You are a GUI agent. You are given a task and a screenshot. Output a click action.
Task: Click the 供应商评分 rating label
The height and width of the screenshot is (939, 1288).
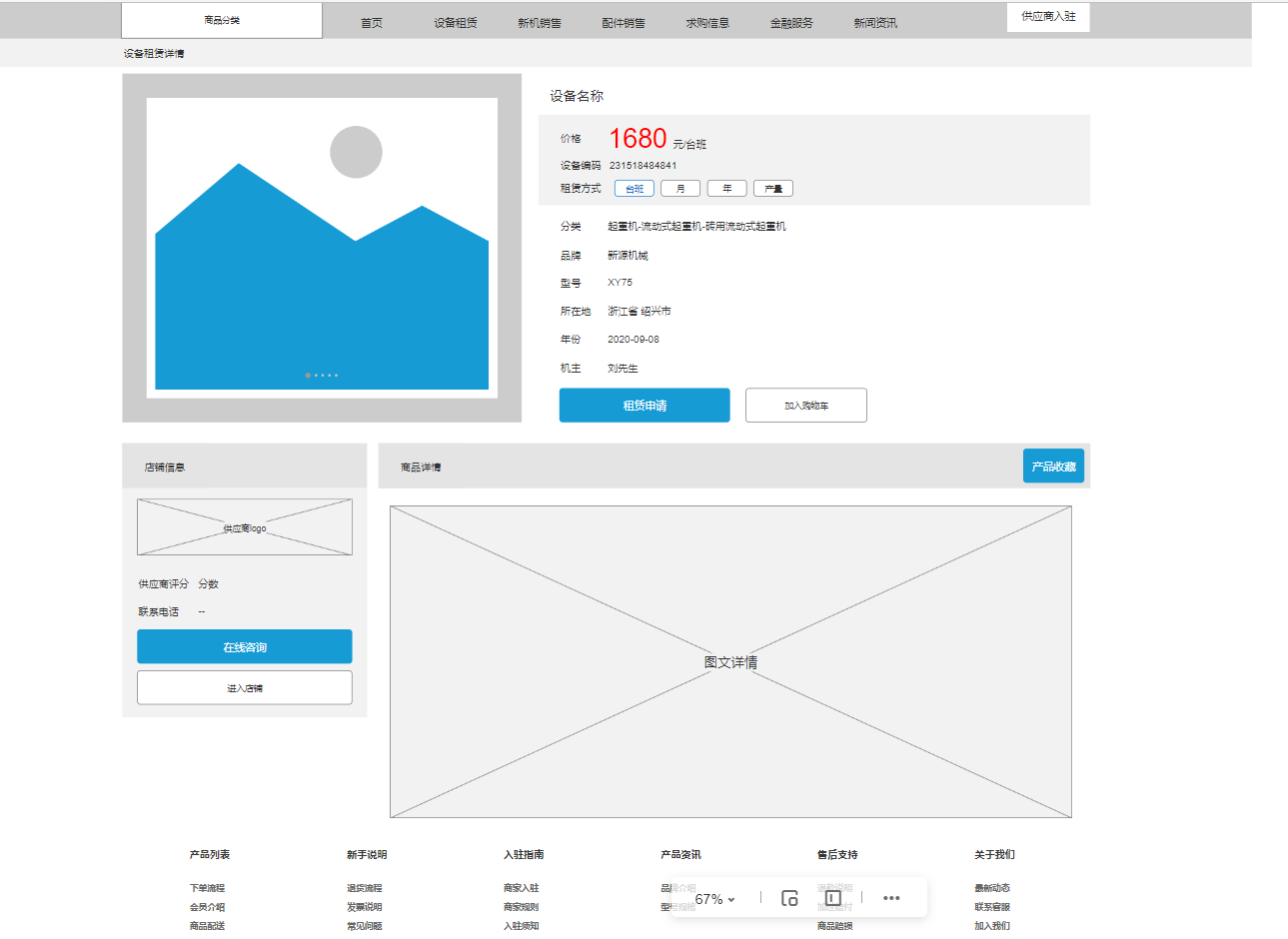point(163,584)
